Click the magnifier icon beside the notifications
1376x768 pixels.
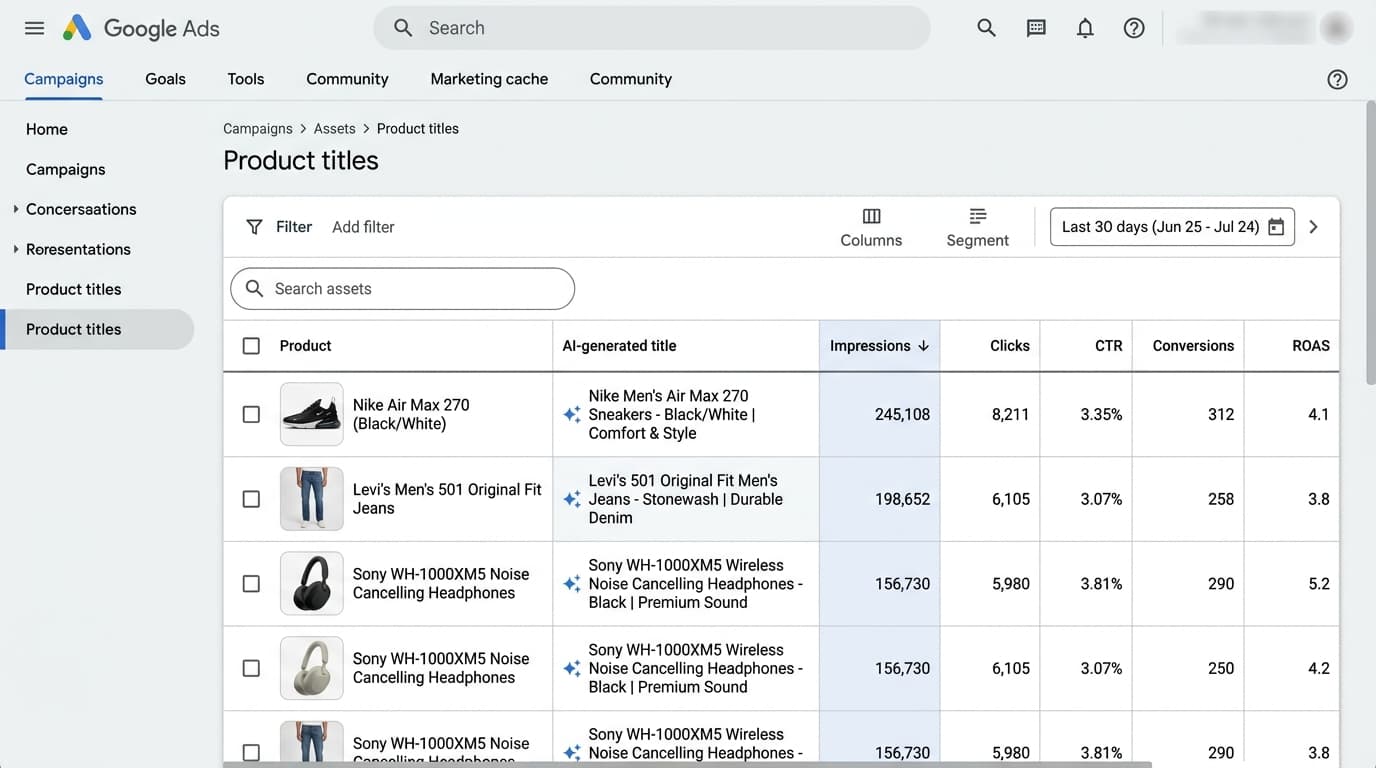[986, 28]
